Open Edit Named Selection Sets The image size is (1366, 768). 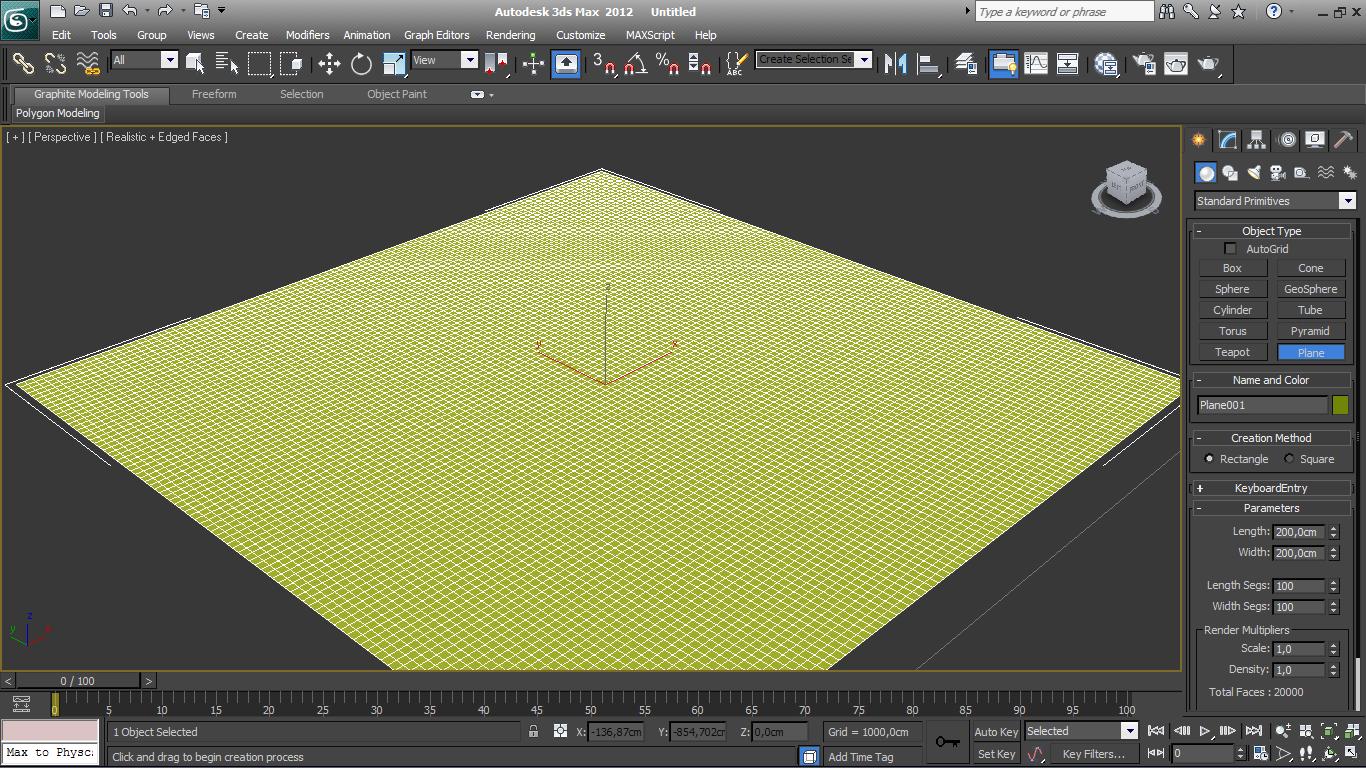pyautogui.click(x=736, y=64)
